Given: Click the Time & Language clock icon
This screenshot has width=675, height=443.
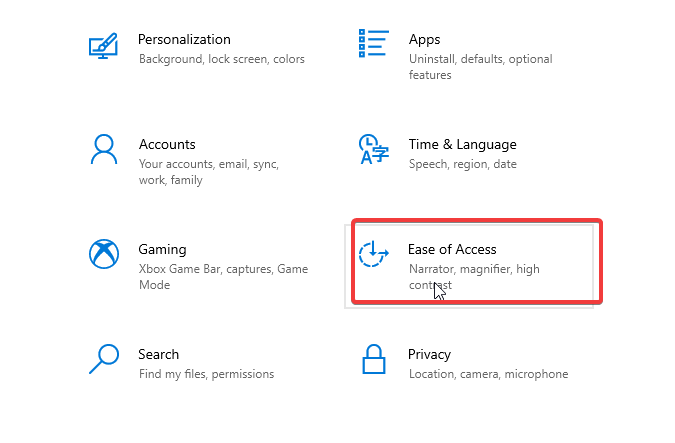Looking at the screenshot, I should click(374, 149).
